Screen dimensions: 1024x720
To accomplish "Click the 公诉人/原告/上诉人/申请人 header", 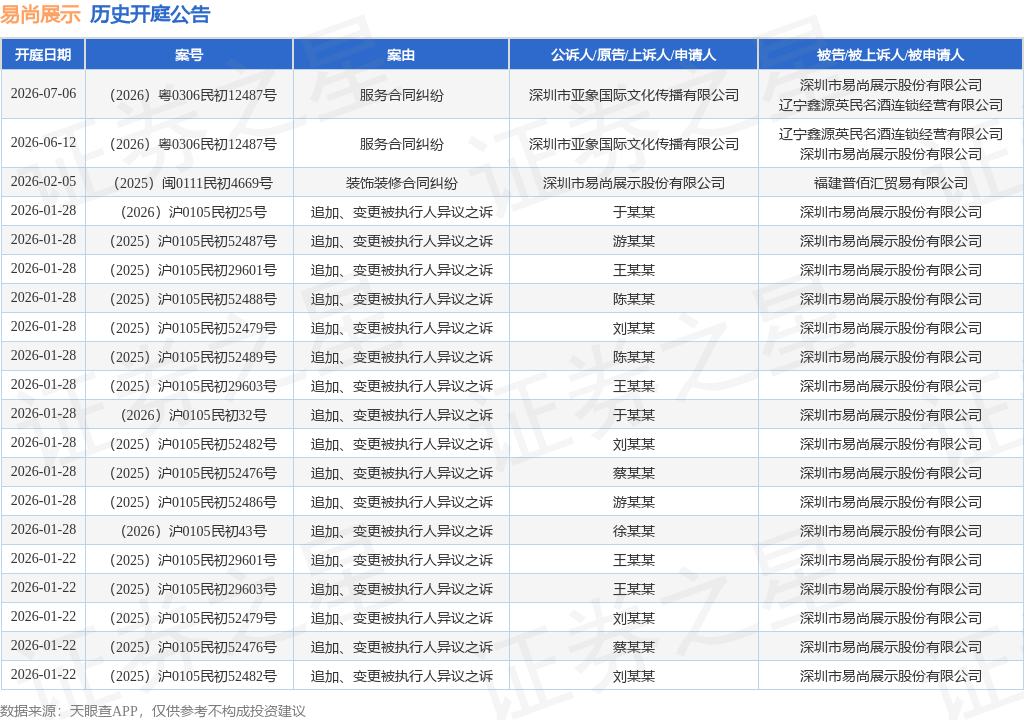I will pos(633,55).
